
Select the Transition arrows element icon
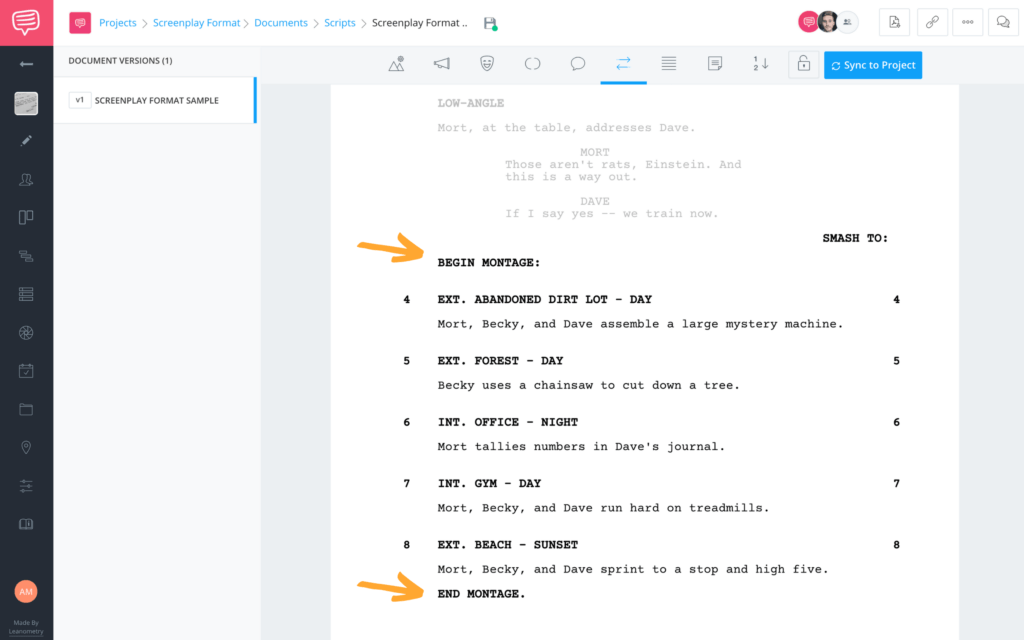coord(623,63)
